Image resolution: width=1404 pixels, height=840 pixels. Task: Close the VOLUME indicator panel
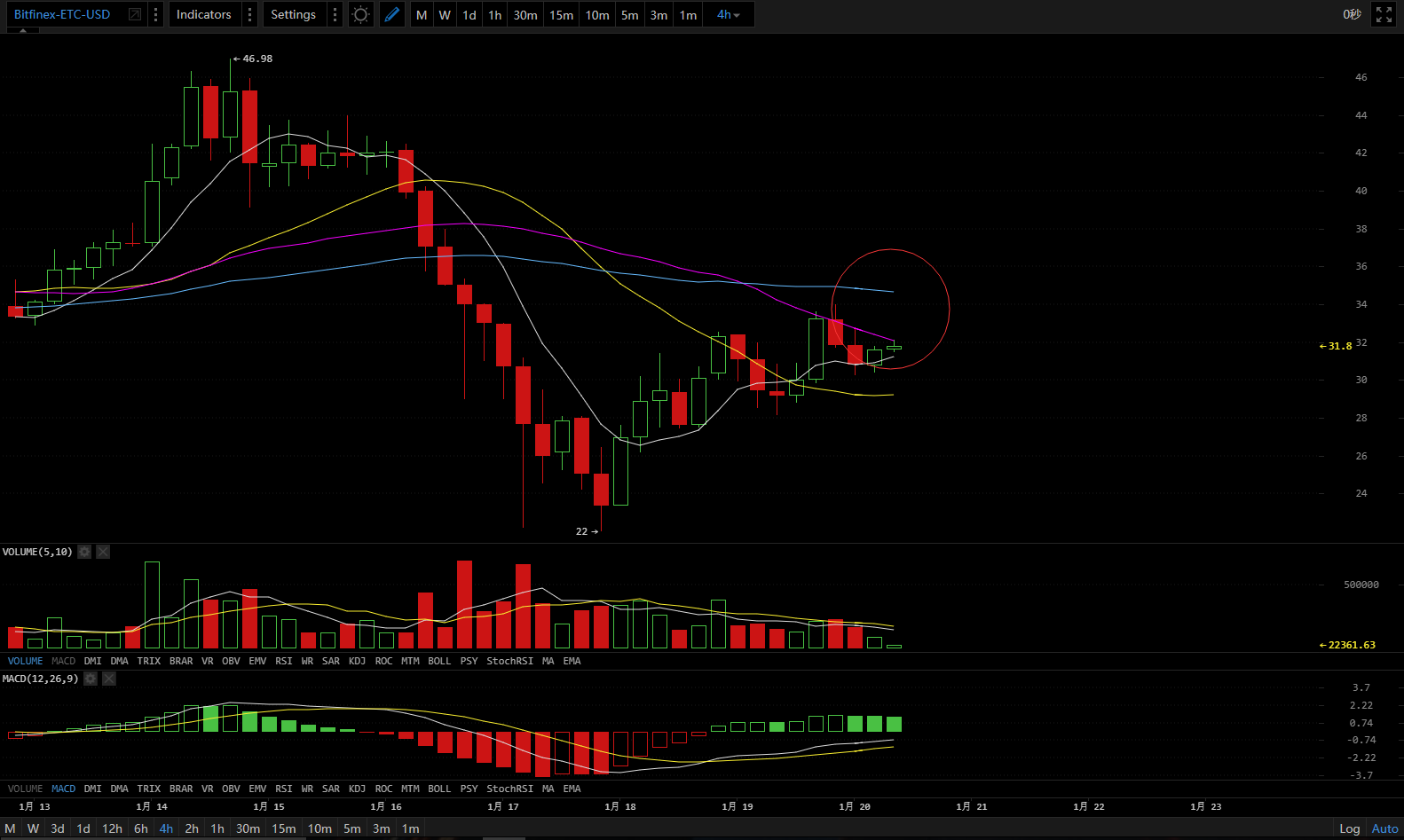tap(103, 552)
